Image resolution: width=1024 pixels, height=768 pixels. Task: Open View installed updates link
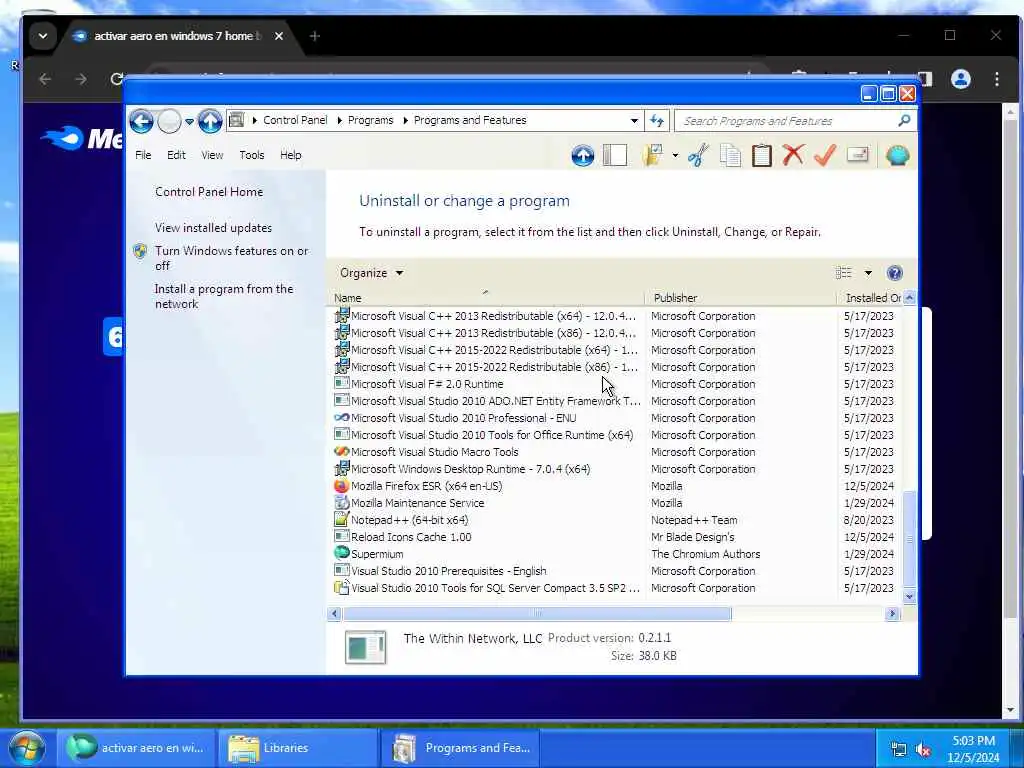(x=214, y=228)
